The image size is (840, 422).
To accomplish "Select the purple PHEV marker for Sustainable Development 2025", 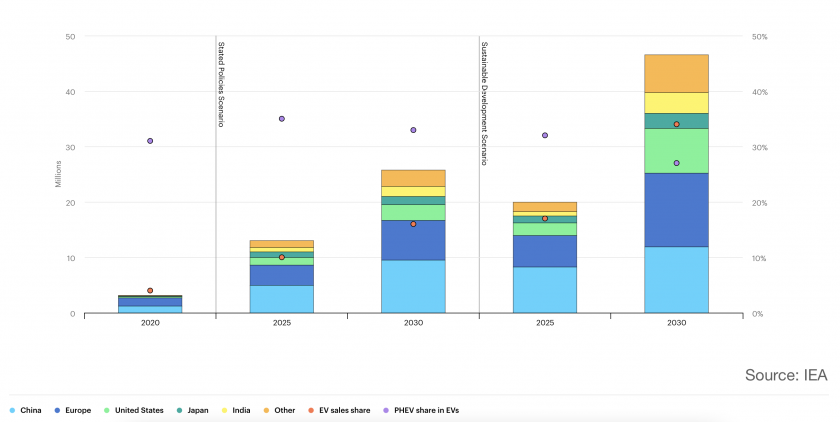I will pyautogui.click(x=545, y=135).
